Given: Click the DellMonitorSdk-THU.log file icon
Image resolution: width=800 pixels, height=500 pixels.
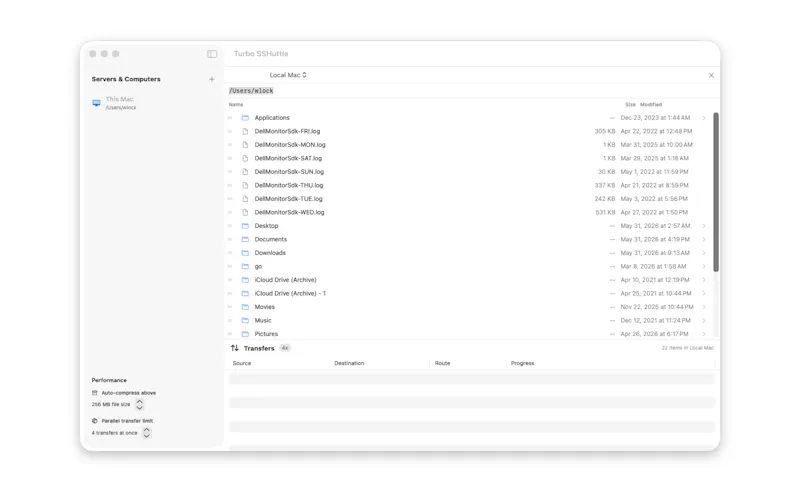Looking at the screenshot, I should (245, 185).
